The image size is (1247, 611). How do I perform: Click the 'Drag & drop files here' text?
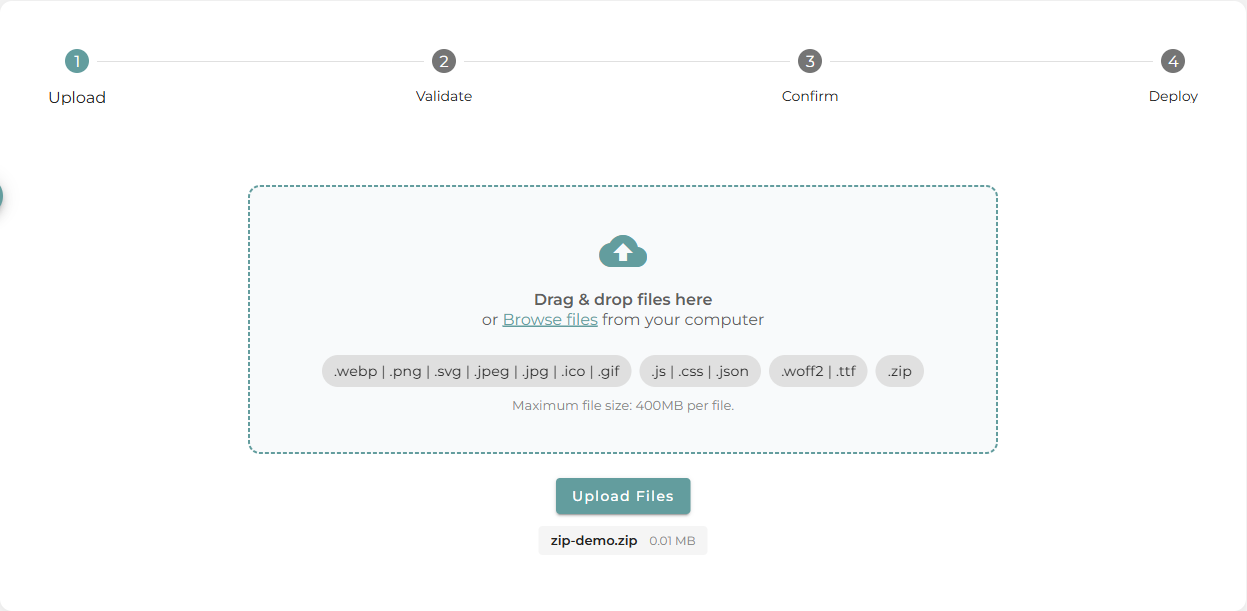[623, 299]
